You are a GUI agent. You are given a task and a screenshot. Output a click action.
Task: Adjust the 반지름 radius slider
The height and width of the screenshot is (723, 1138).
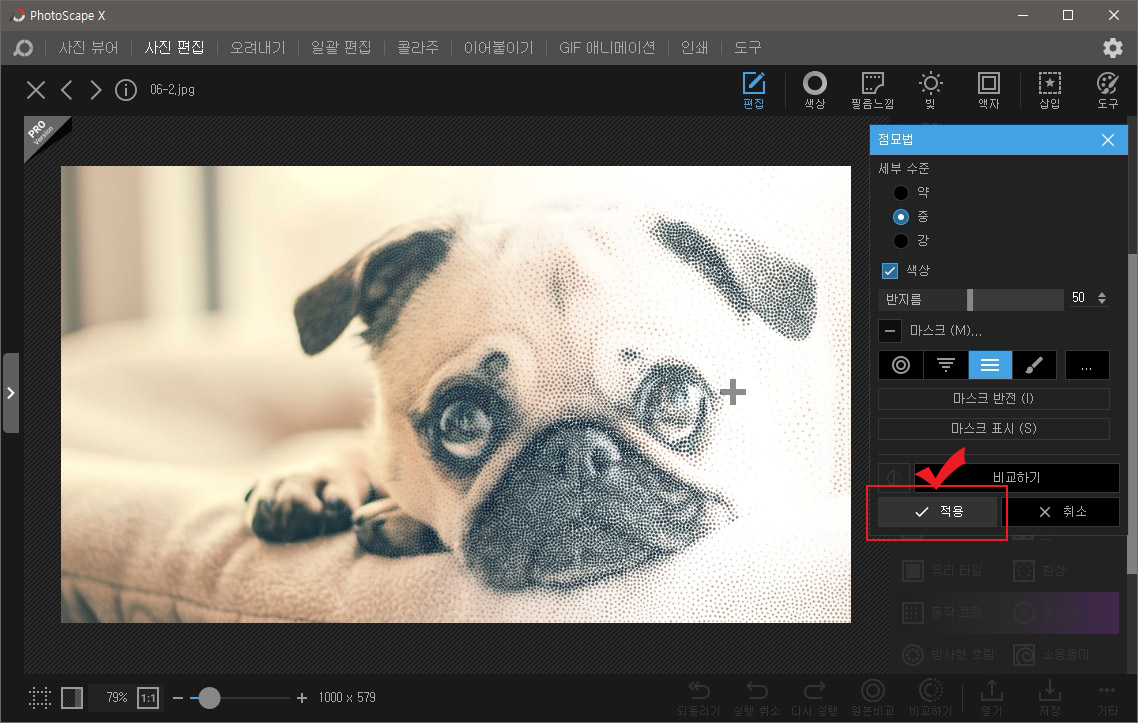pyautogui.click(x=970, y=299)
